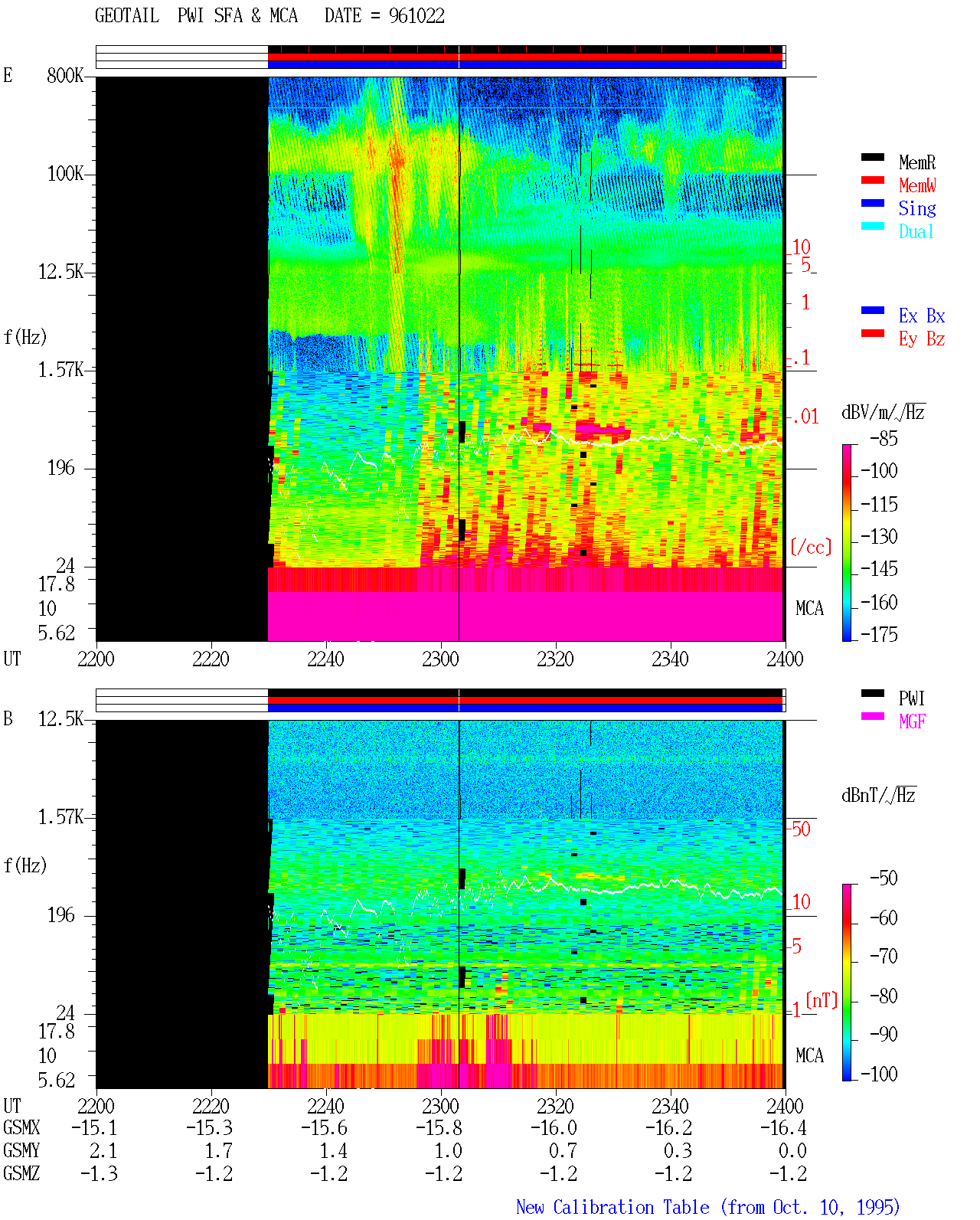Image resolution: width=980 pixels, height=1220 pixels.
Task: Click the red density scale '10' on E panel
Action: (x=801, y=247)
